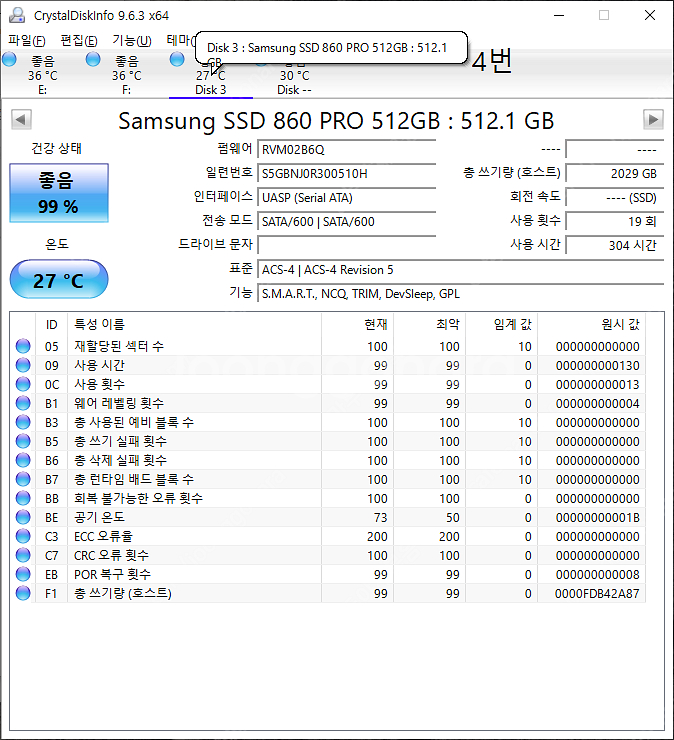Click status orb for row B5
This screenshot has height=740, width=674.
(x=23, y=441)
